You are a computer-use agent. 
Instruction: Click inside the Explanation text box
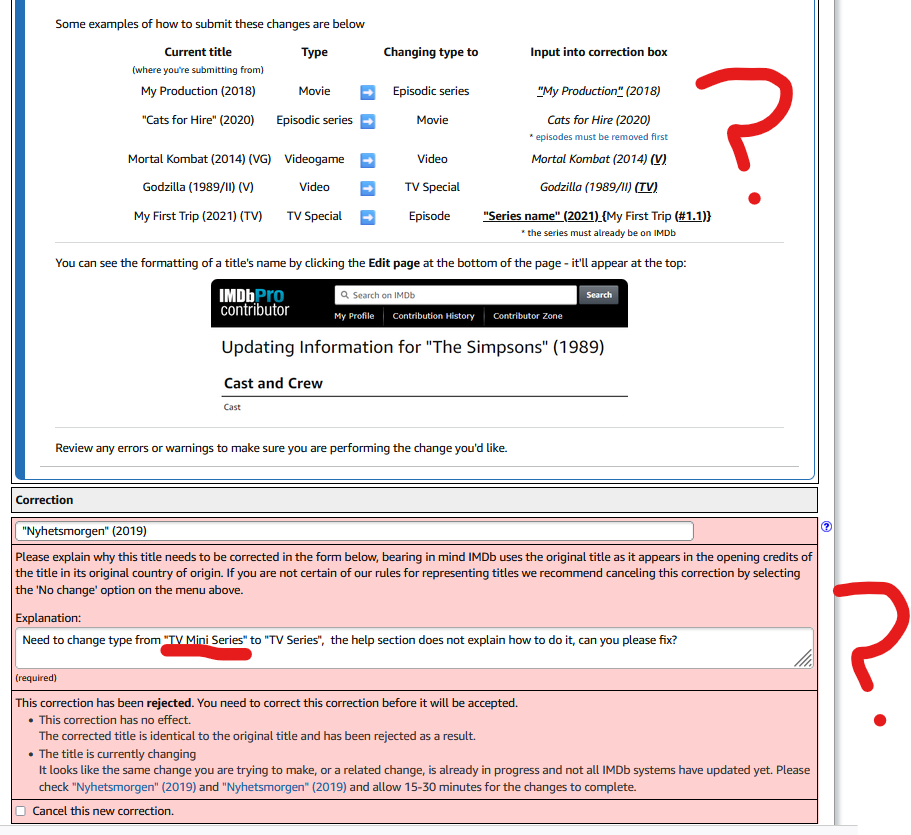coord(414,648)
